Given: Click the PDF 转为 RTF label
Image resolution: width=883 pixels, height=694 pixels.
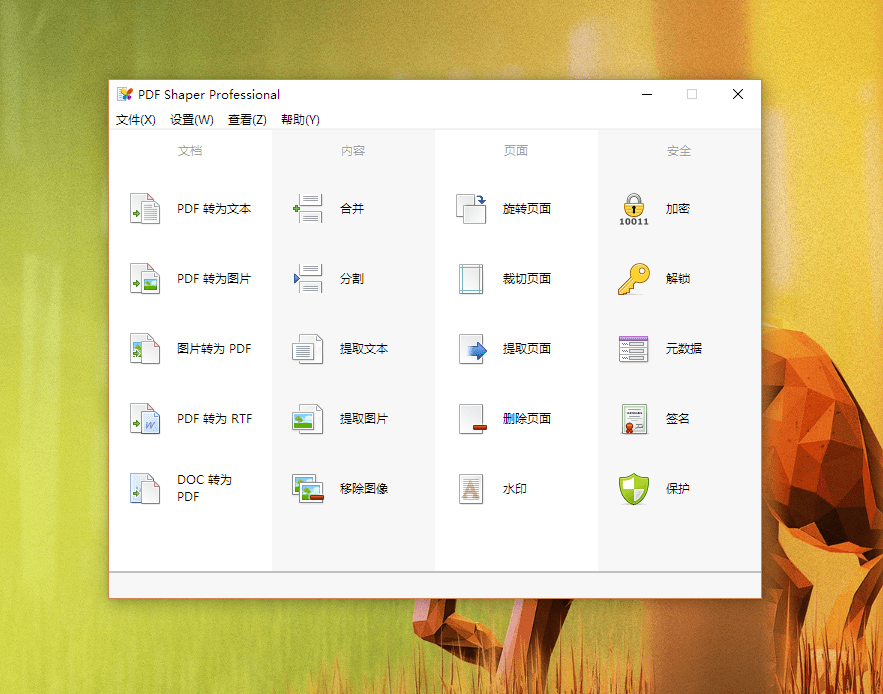Looking at the screenshot, I should 215,419.
